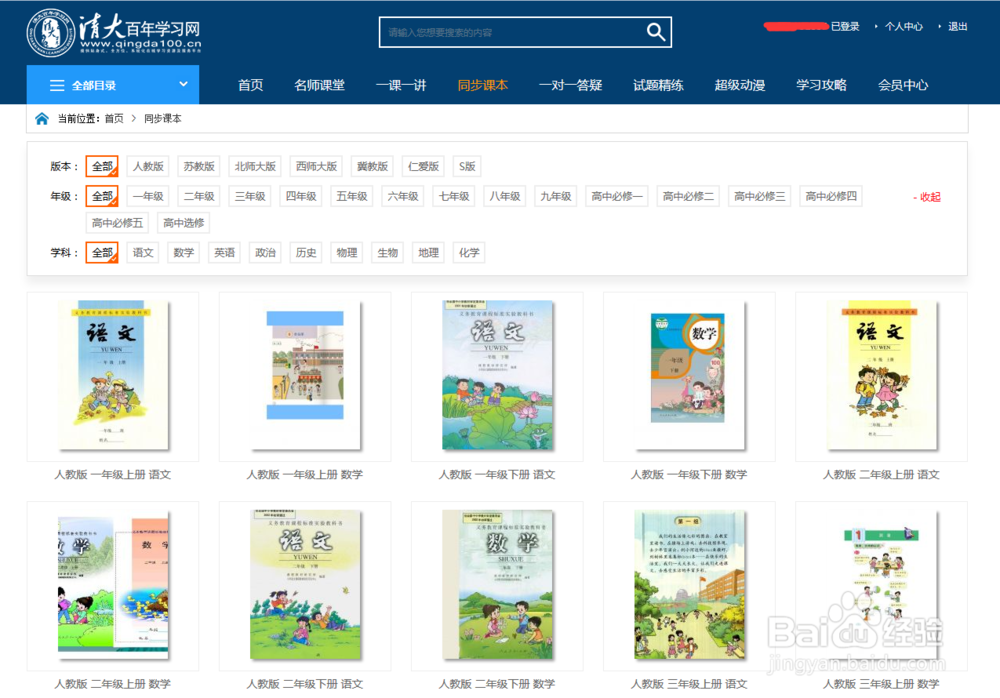This screenshot has width=1000, height=698.
Task: Choose the 物理 subject filter
Action: [346, 252]
